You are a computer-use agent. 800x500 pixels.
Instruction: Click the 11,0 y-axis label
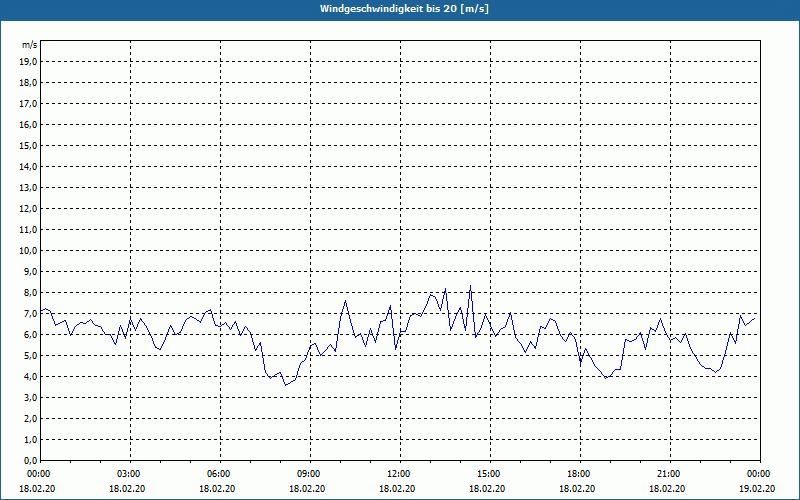29,230
